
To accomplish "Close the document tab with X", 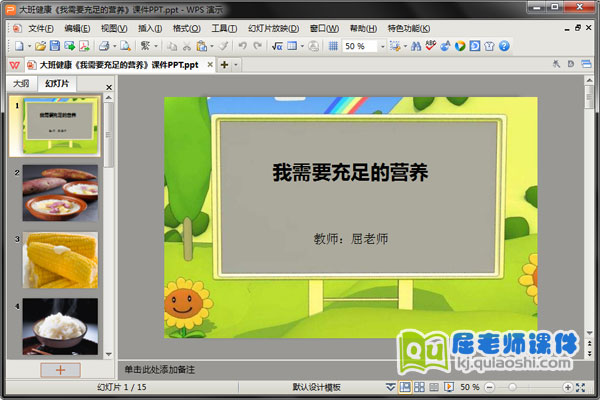I will pyautogui.click(x=210, y=65).
